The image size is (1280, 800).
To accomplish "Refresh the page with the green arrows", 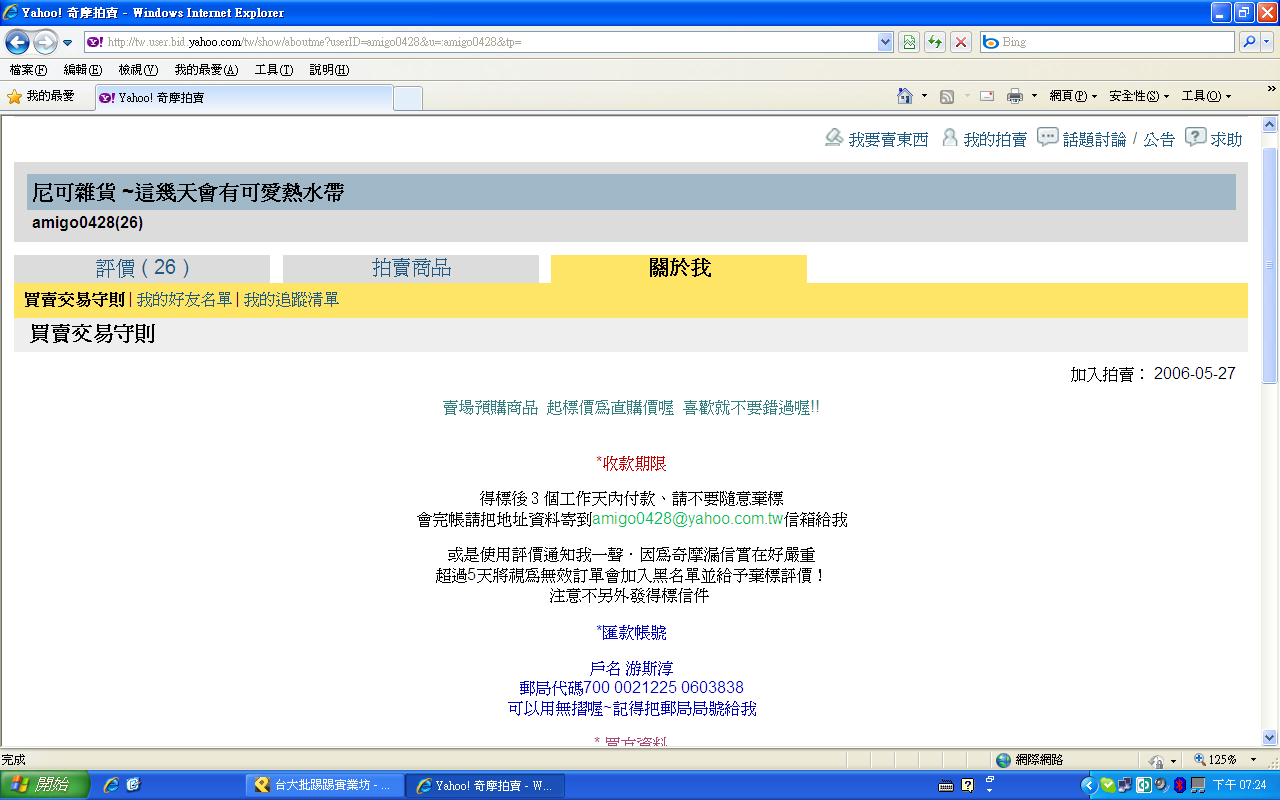I will (x=935, y=42).
